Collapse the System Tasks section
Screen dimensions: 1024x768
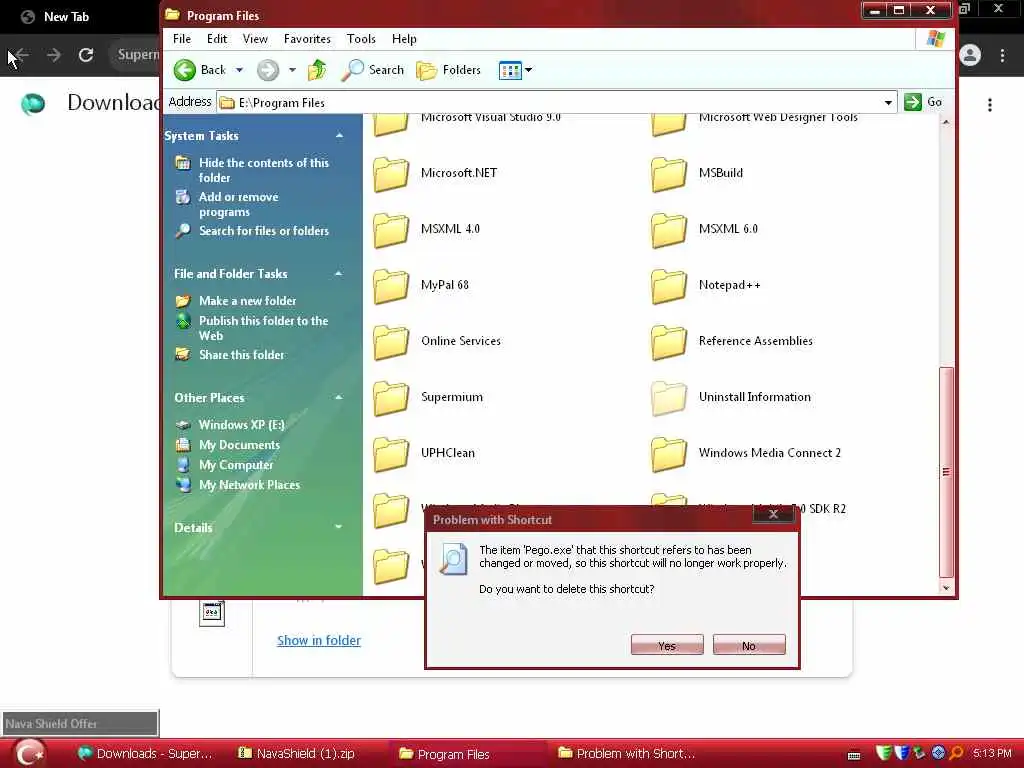(x=340, y=136)
